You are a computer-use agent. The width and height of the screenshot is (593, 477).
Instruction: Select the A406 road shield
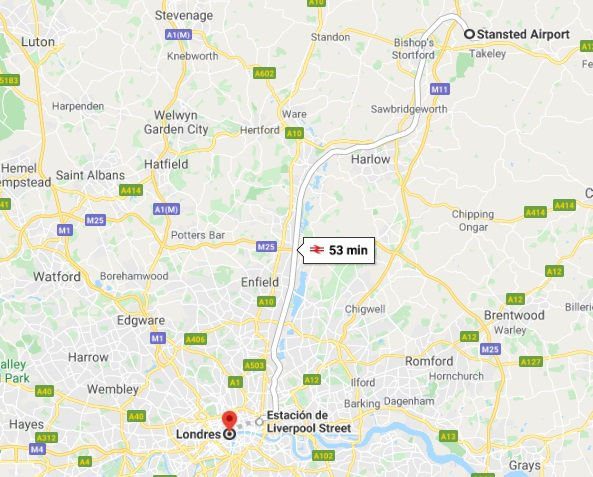click(x=196, y=339)
